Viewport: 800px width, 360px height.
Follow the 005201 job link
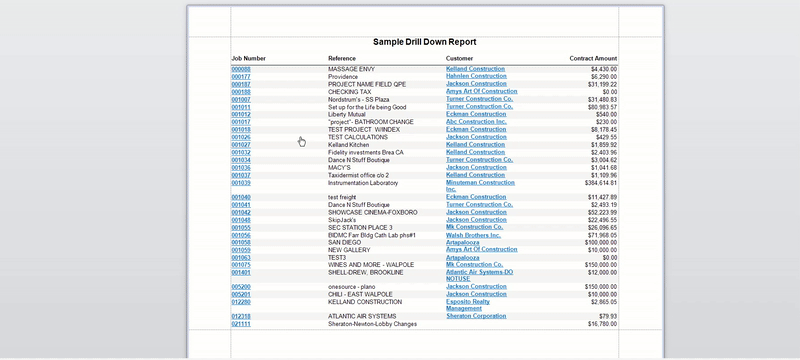(x=241, y=295)
